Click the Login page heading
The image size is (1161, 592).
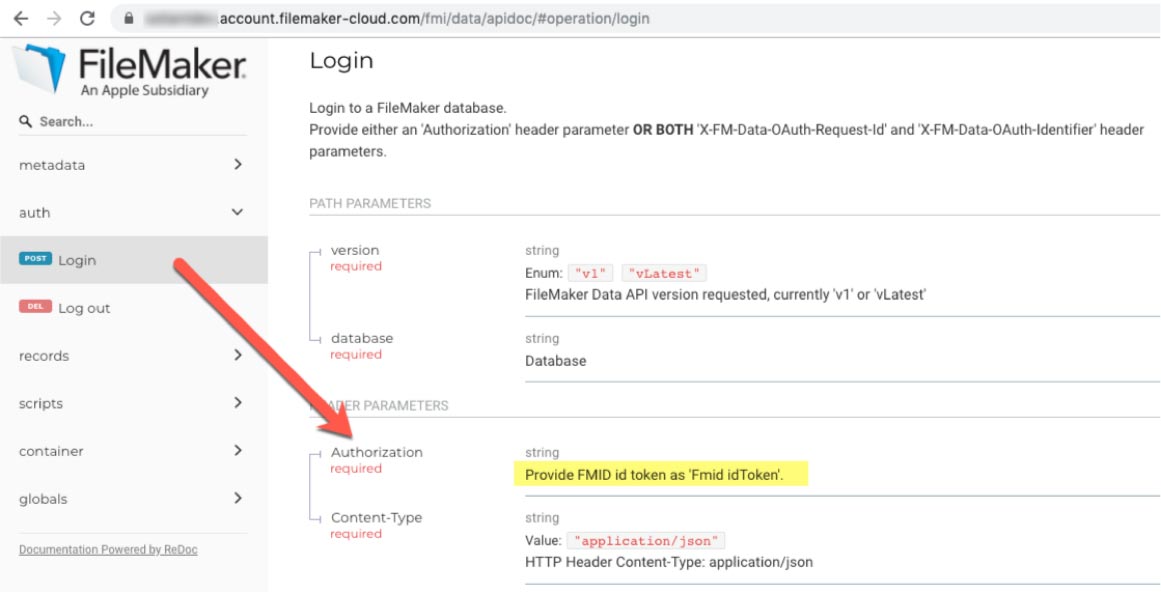point(341,61)
